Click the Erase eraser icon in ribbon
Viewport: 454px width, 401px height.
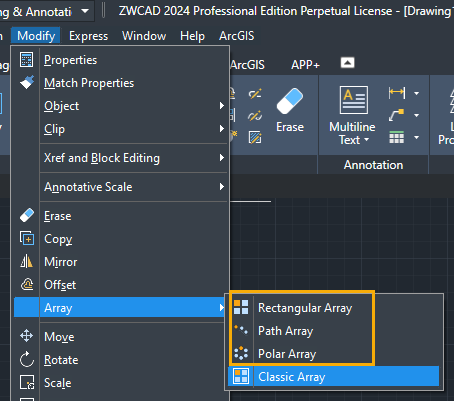tap(290, 101)
